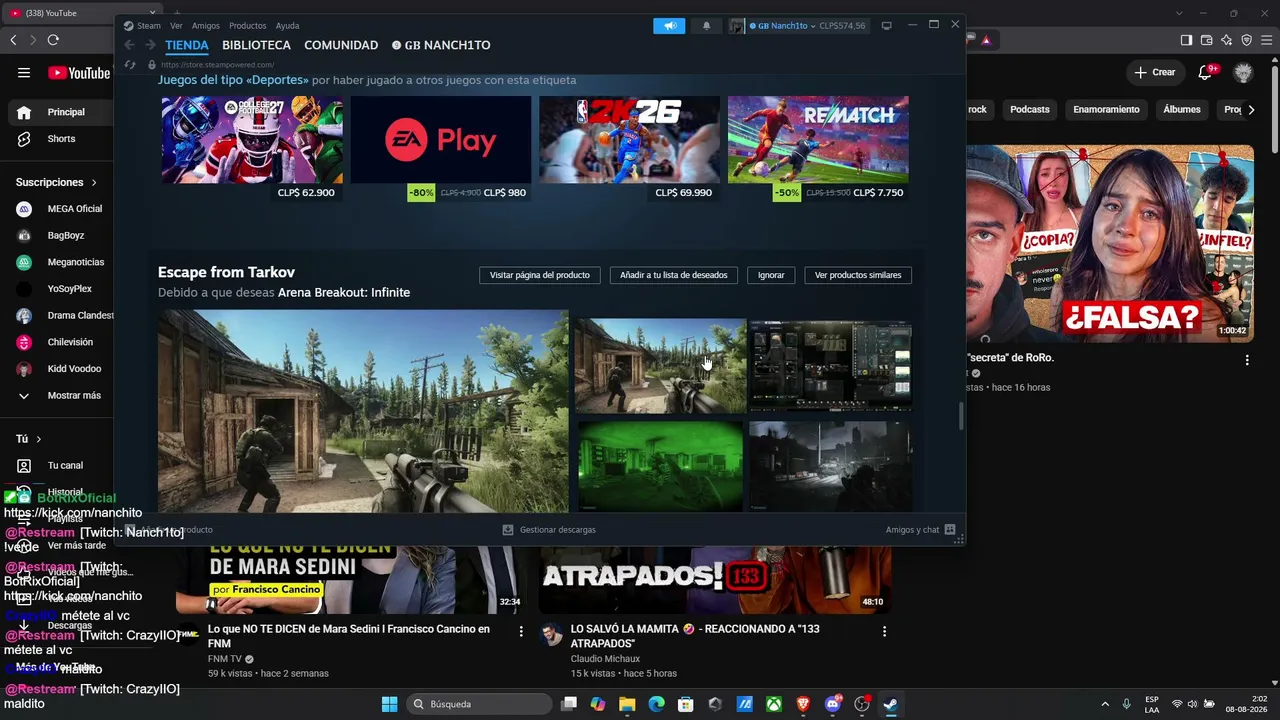The width and height of the screenshot is (1280, 720).
Task: Open YouTube notifications bell
Action: [1205, 72]
